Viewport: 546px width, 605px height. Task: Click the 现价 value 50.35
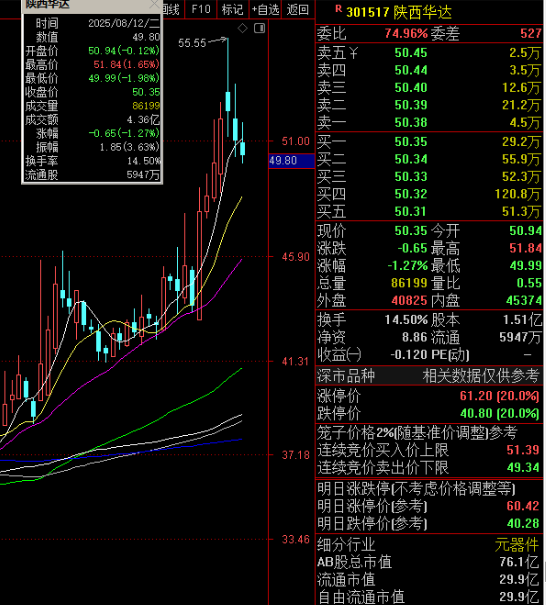411,231
